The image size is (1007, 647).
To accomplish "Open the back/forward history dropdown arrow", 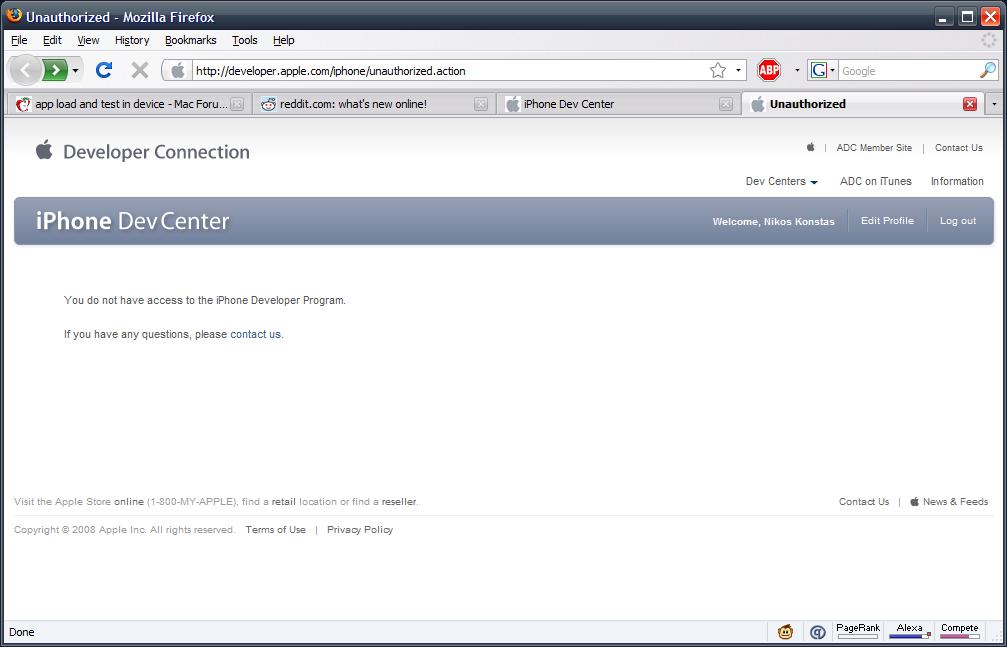I will (x=75, y=70).
